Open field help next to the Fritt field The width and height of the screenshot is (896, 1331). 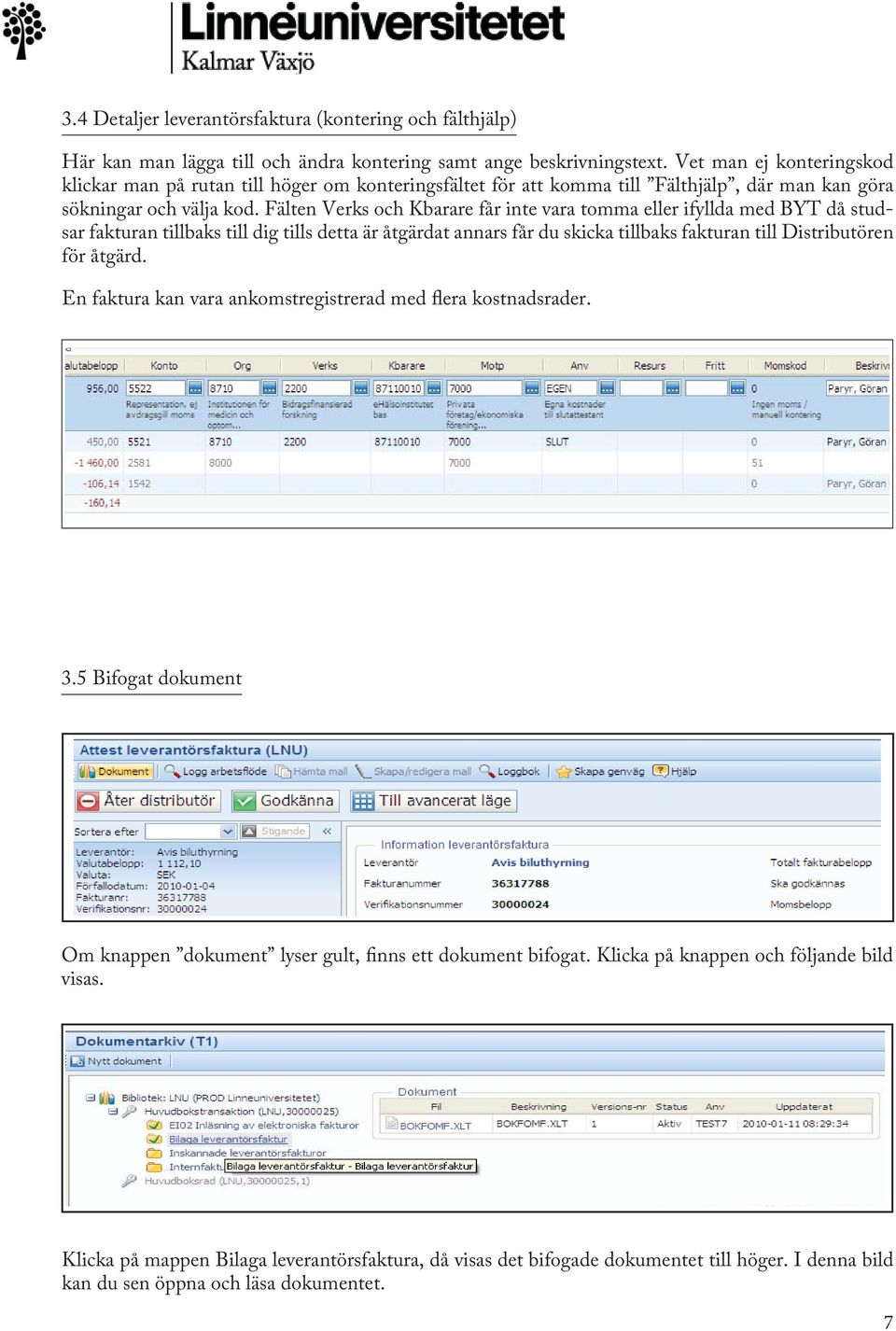(x=737, y=388)
